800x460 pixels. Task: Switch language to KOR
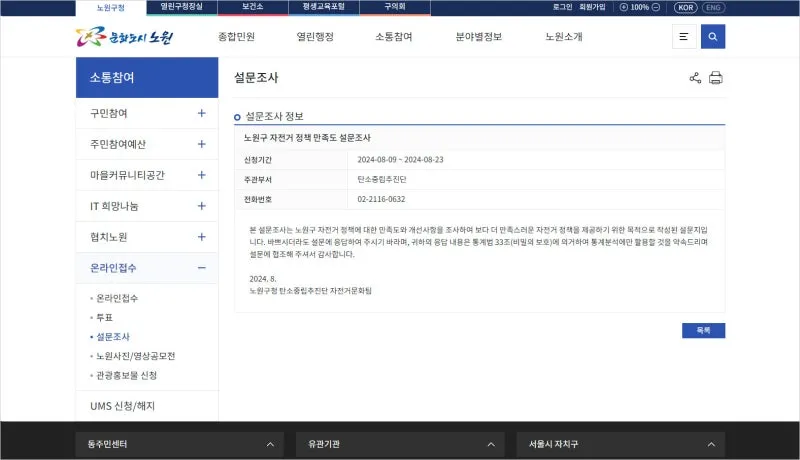click(x=685, y=7)
